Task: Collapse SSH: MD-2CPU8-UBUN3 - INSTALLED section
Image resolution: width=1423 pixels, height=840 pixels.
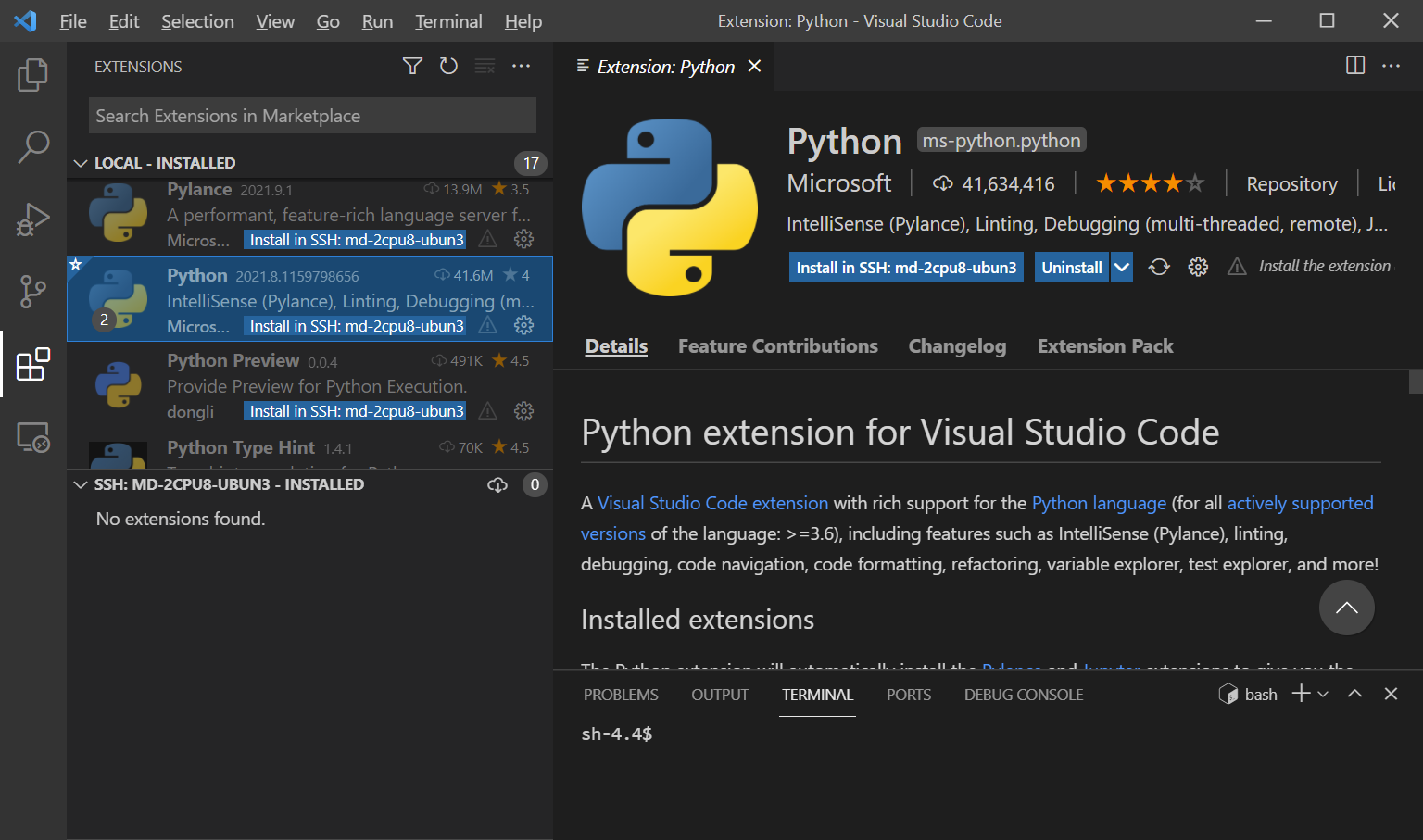Action: 81,484
